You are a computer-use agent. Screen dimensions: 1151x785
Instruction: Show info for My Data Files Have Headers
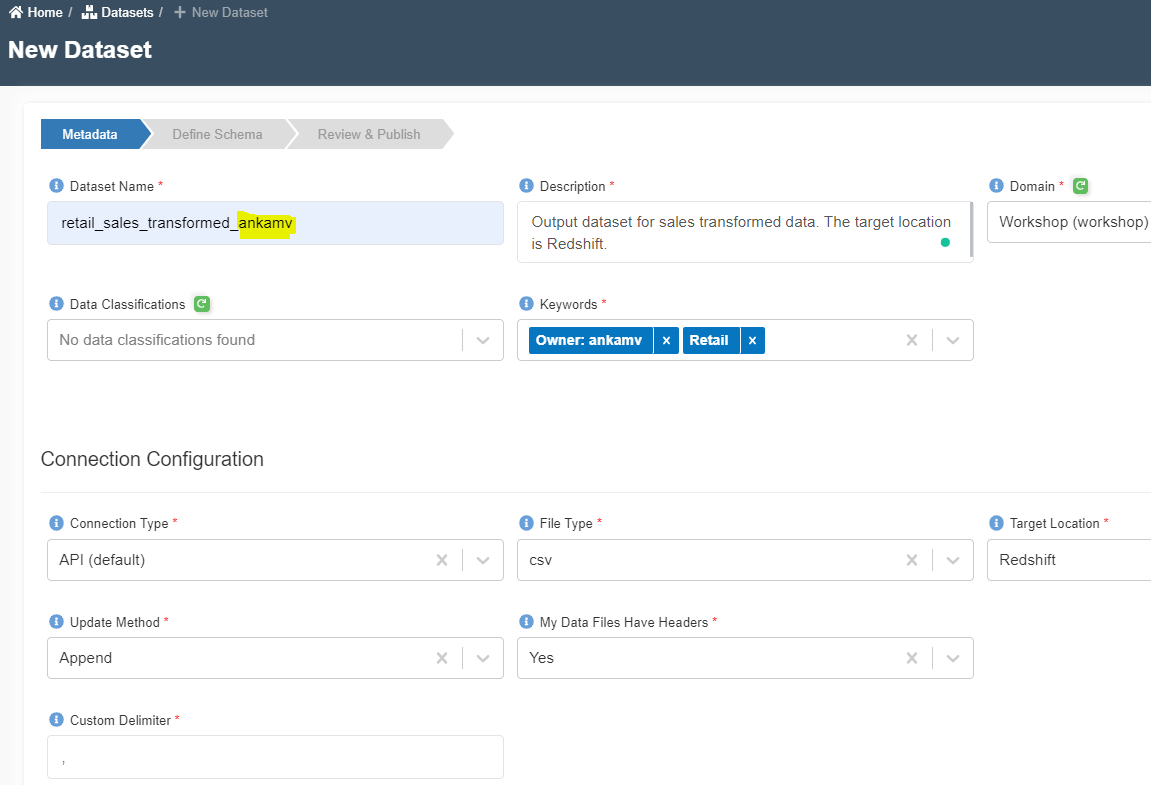(526, 622)
